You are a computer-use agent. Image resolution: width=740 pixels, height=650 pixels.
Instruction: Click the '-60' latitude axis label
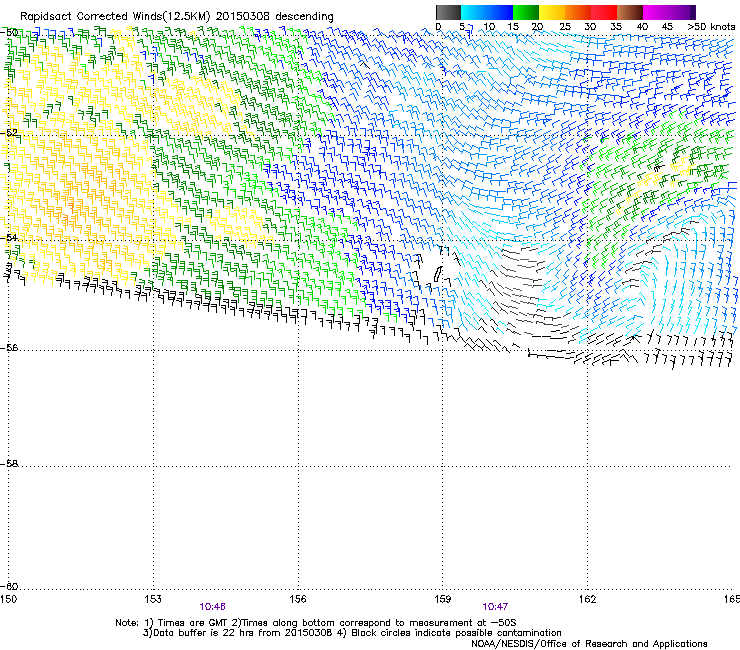9,586
